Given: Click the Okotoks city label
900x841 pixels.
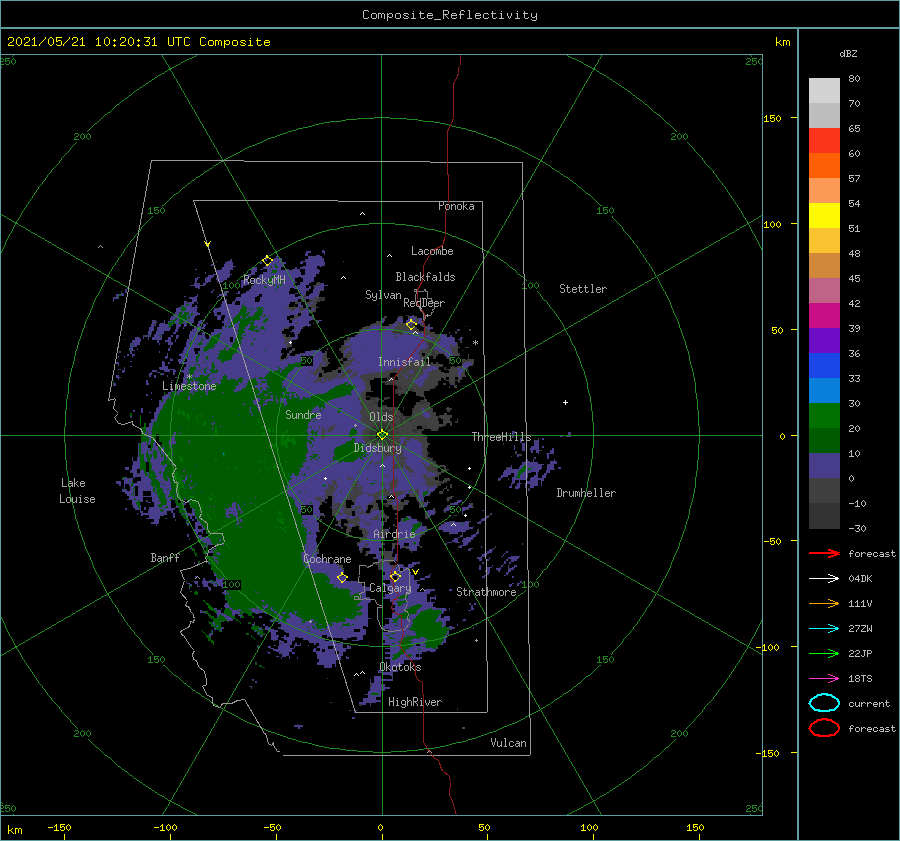Looking at the screenshot, I should pyautogui.click(x=400, y=667).
